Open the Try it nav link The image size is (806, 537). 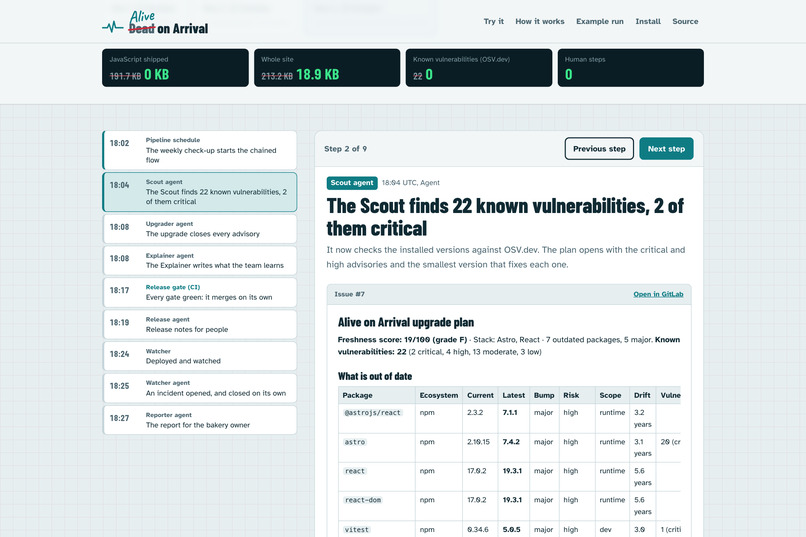493,21
